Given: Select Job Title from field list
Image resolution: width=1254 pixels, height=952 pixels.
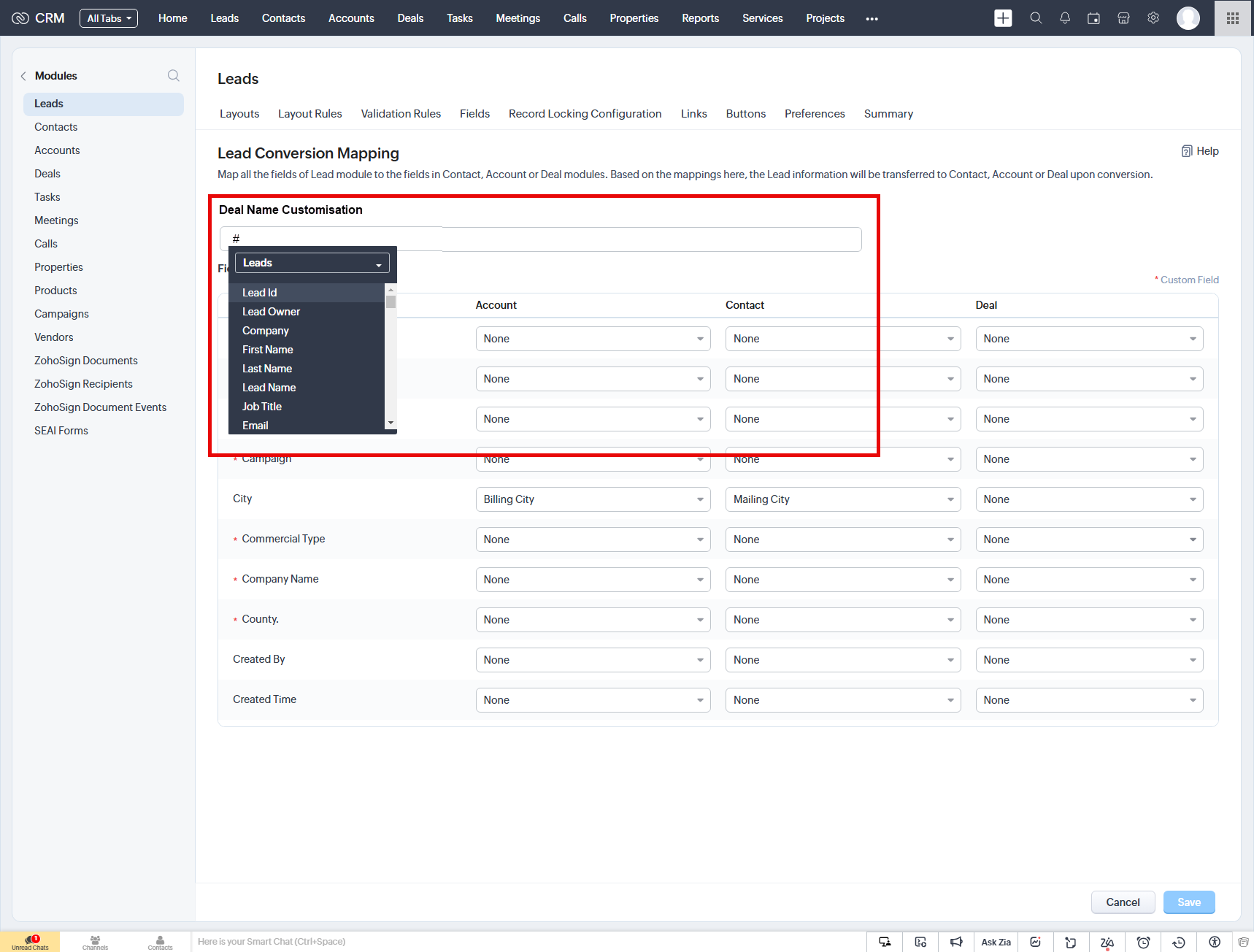Looking at the screenshot, I should tap(307, 407).
